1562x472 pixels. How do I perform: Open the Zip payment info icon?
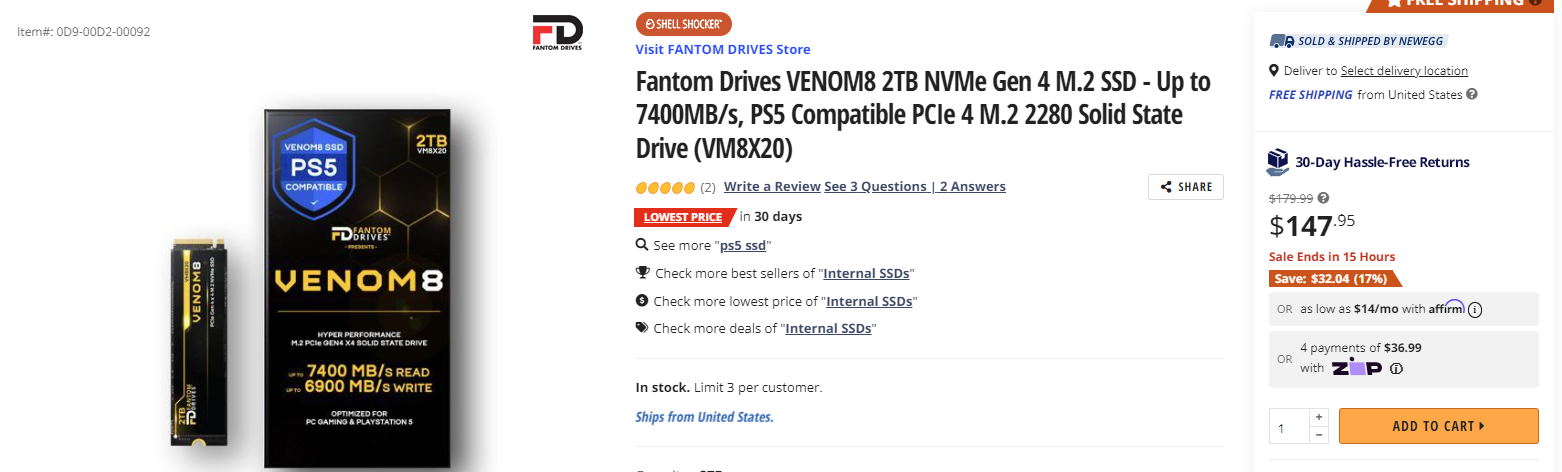[1397, 368]
